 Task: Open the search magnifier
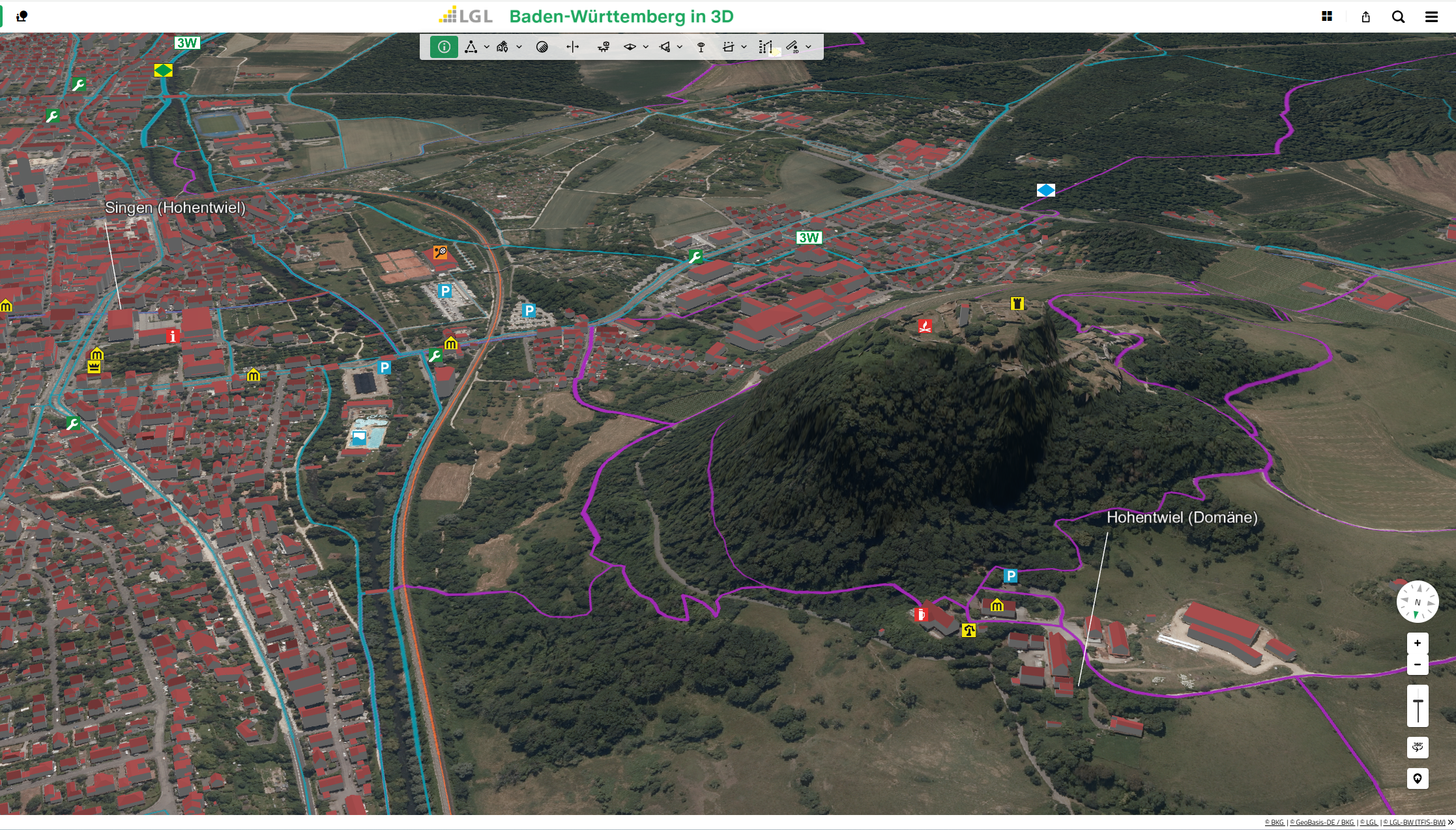(1398, 17)
